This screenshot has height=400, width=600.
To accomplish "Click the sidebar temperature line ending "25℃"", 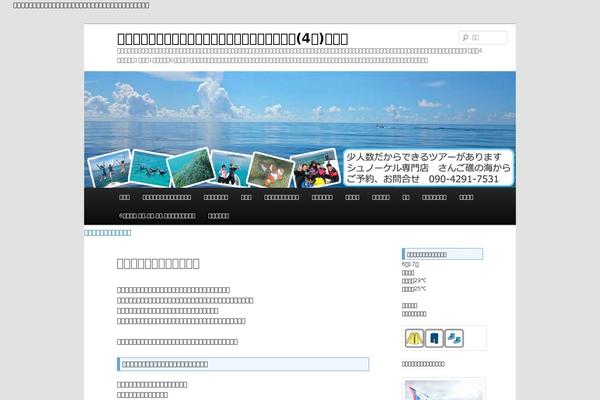I will pos(414,289).
